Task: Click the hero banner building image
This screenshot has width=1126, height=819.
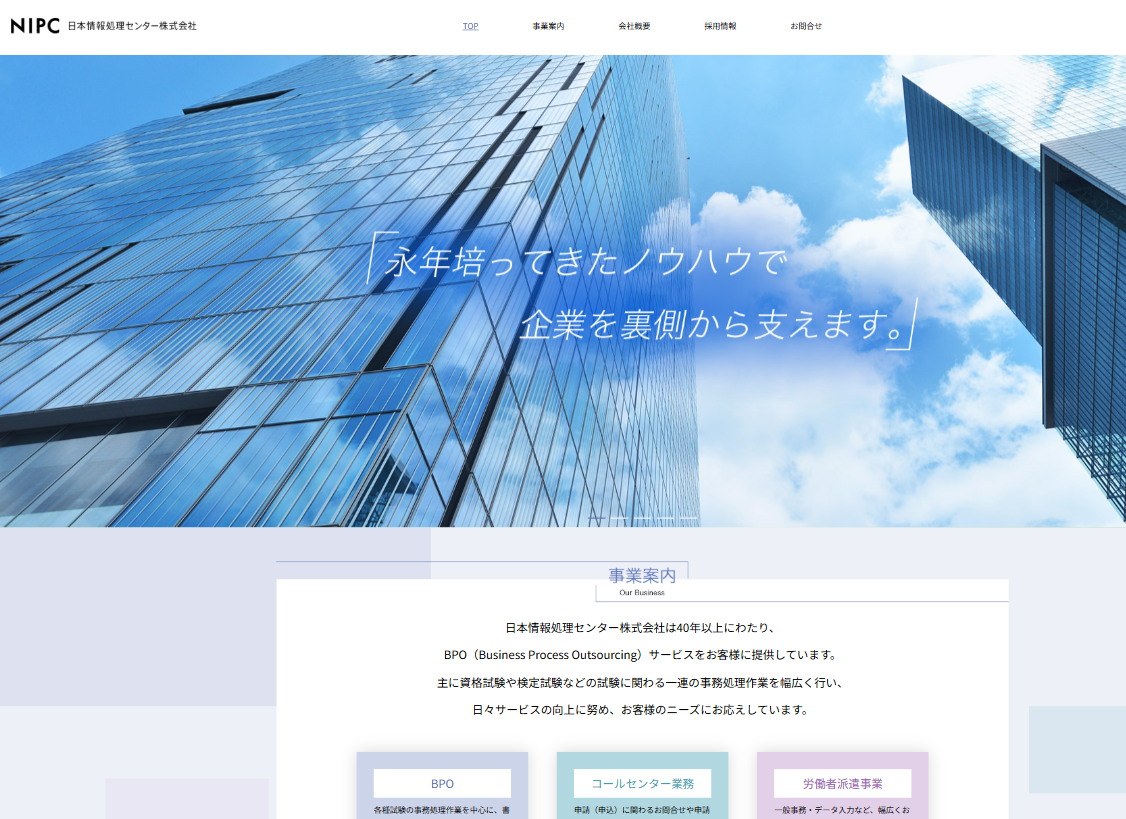Action: [563, 290]
